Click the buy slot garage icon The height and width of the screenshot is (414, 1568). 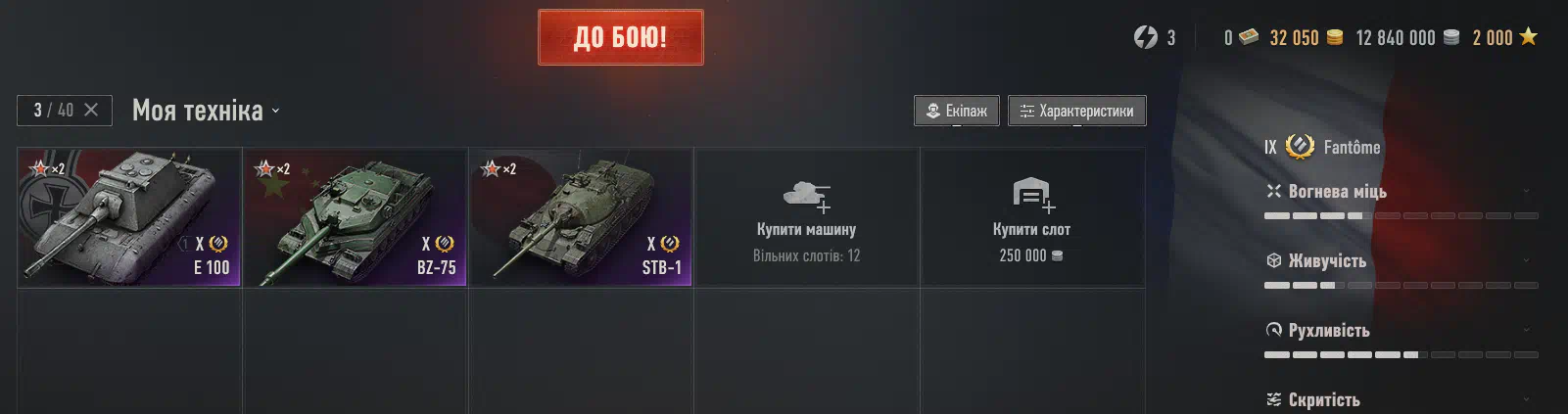1032,194
